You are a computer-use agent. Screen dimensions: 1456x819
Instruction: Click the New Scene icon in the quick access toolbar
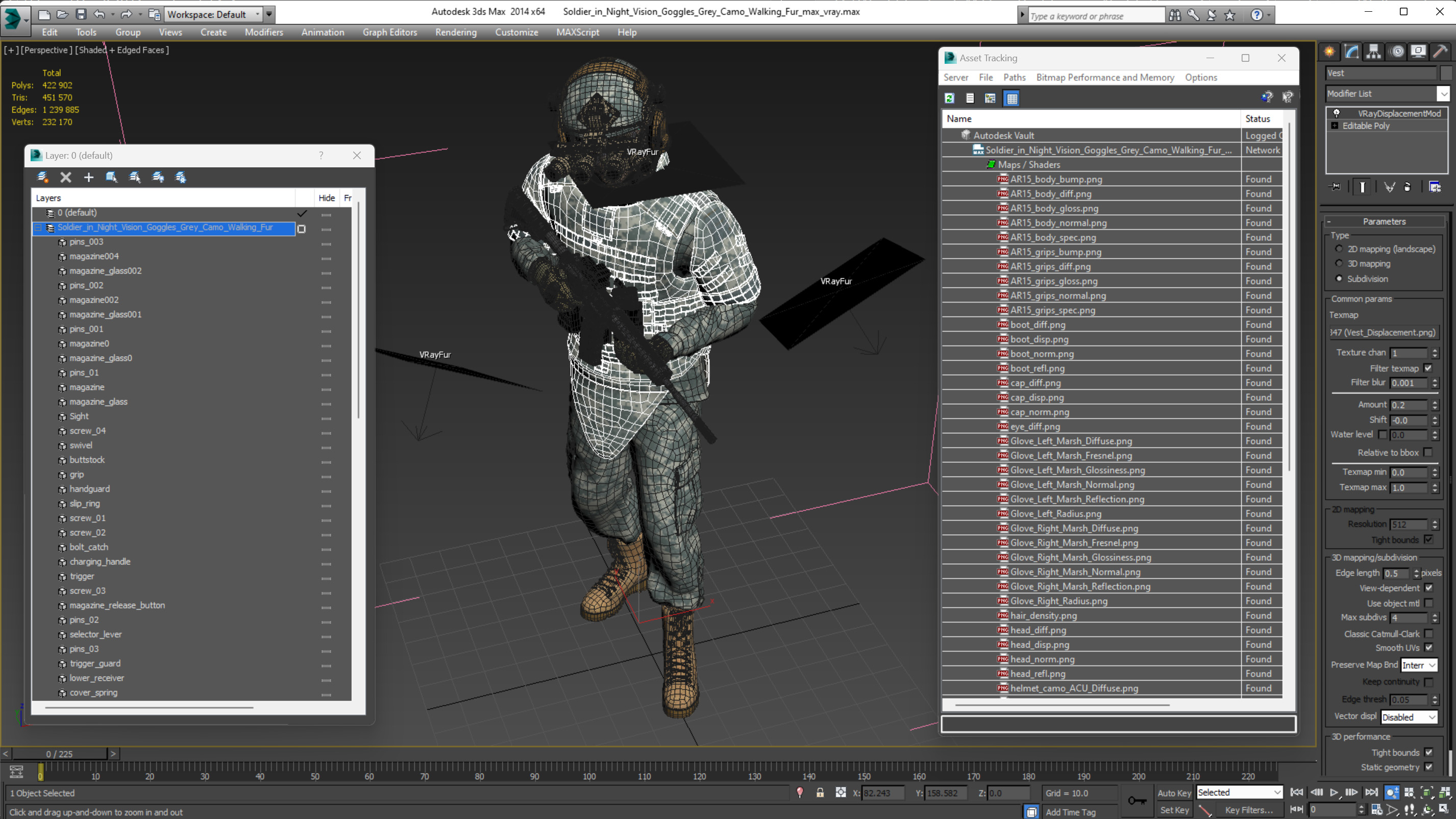(44, 14)
